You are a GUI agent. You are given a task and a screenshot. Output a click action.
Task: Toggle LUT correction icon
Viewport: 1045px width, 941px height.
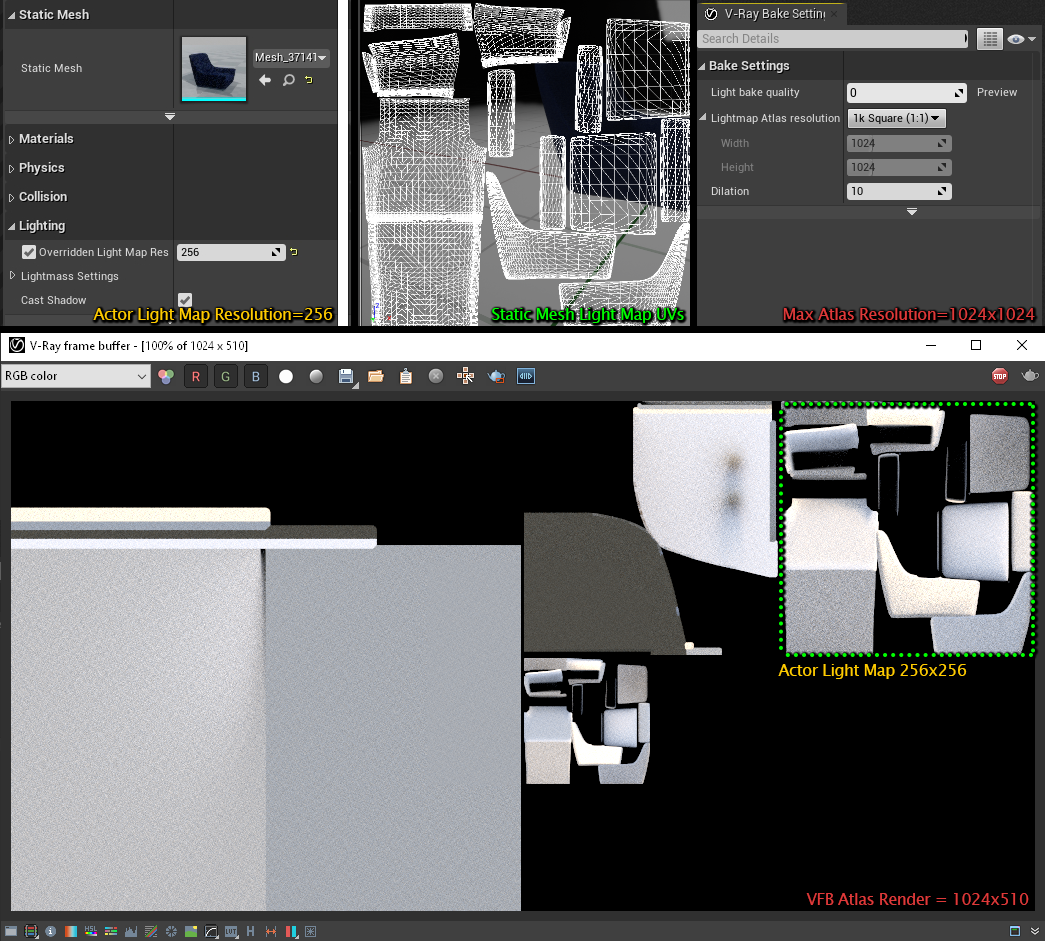click(x=231, y=931)
